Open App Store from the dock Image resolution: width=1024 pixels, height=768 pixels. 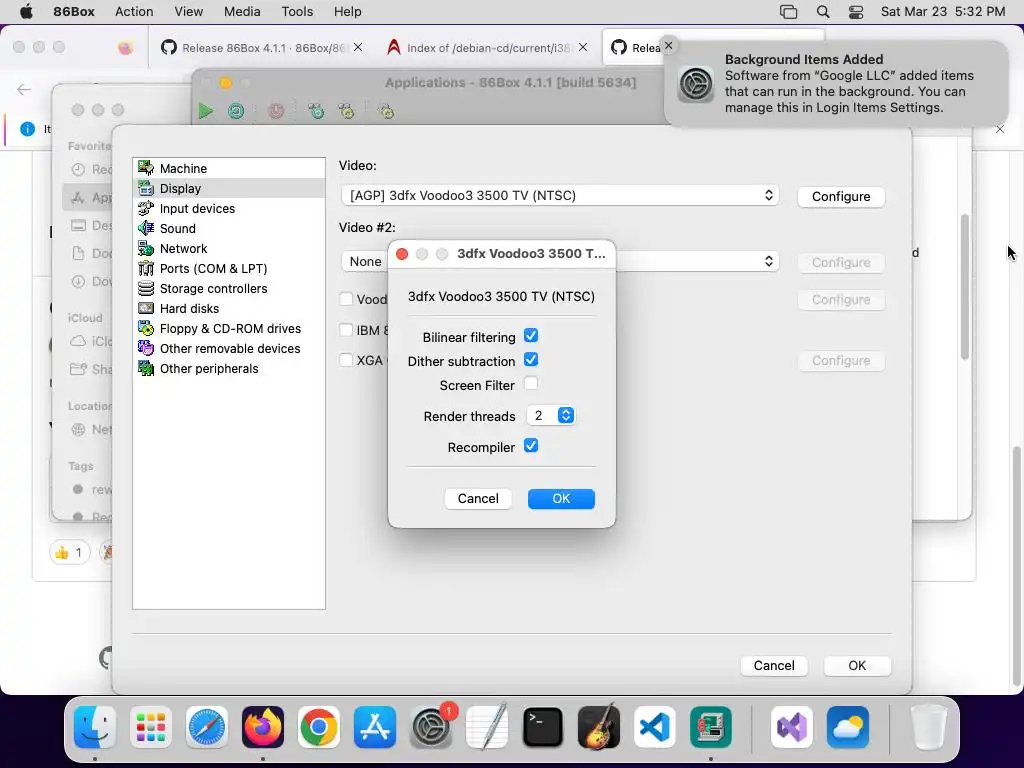coord(375,727)
